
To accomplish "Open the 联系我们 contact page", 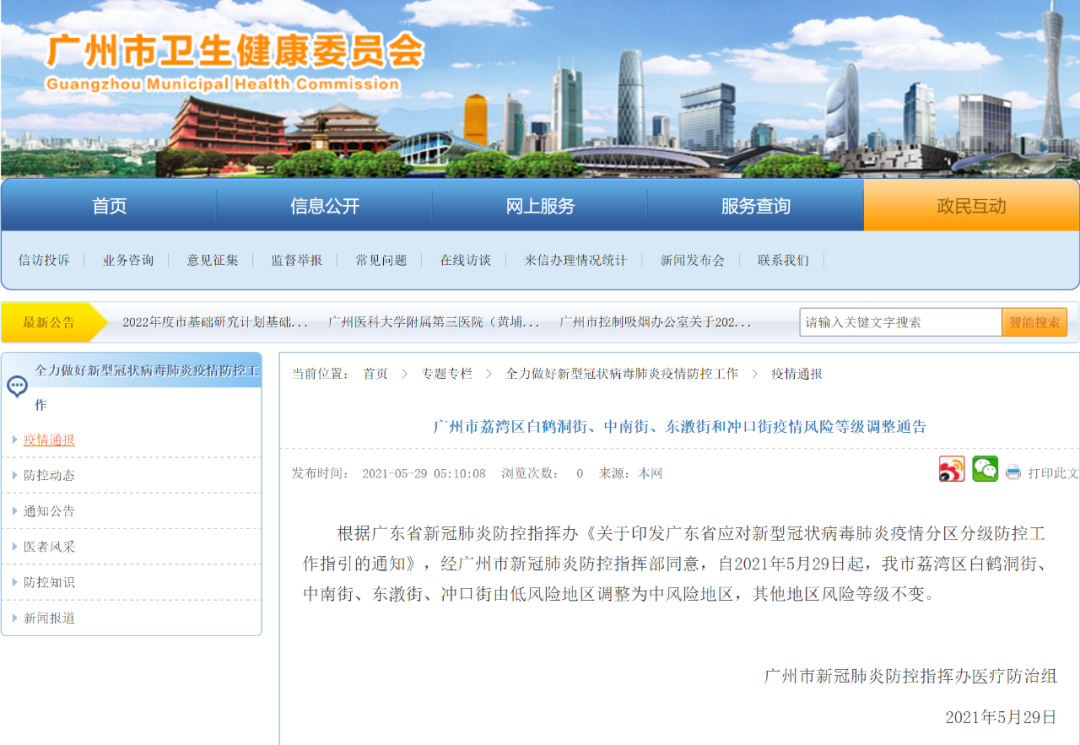I will click(784, 259).
